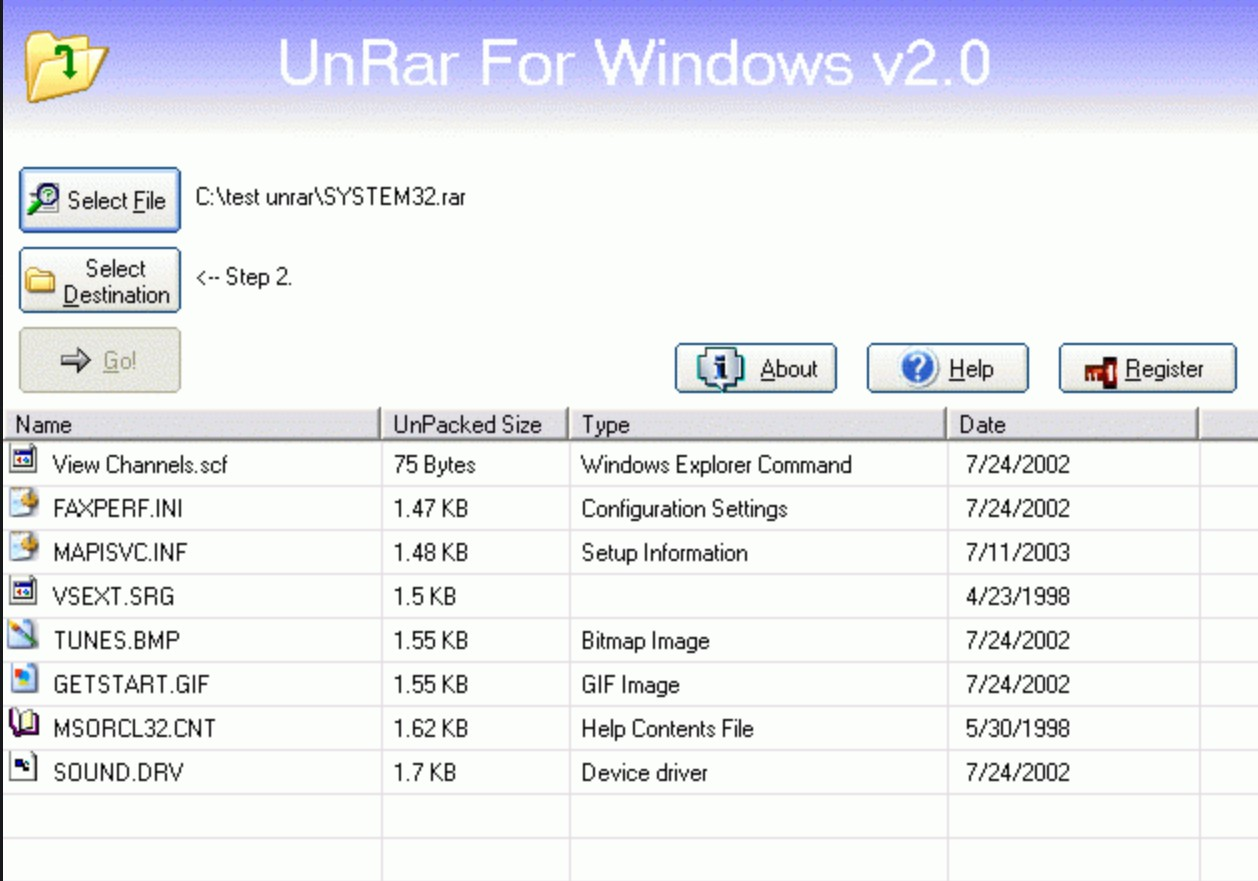Select the TUNES.BMP file name
The image size is (1258, 881).
click(116, 641)
